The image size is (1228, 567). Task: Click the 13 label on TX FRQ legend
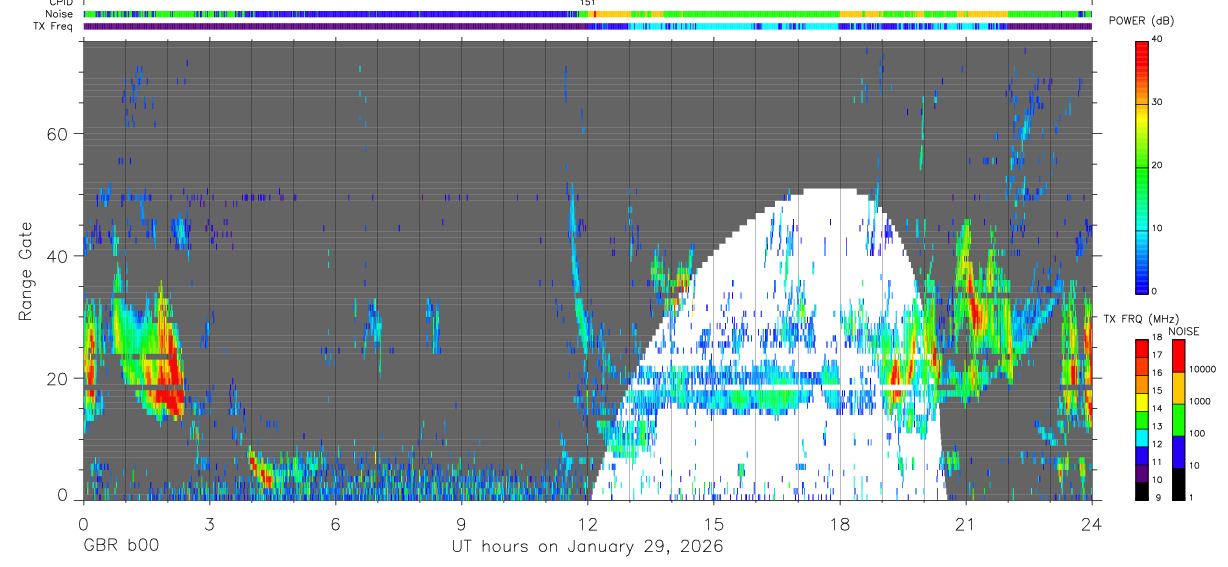click(x=1158, y=426)
